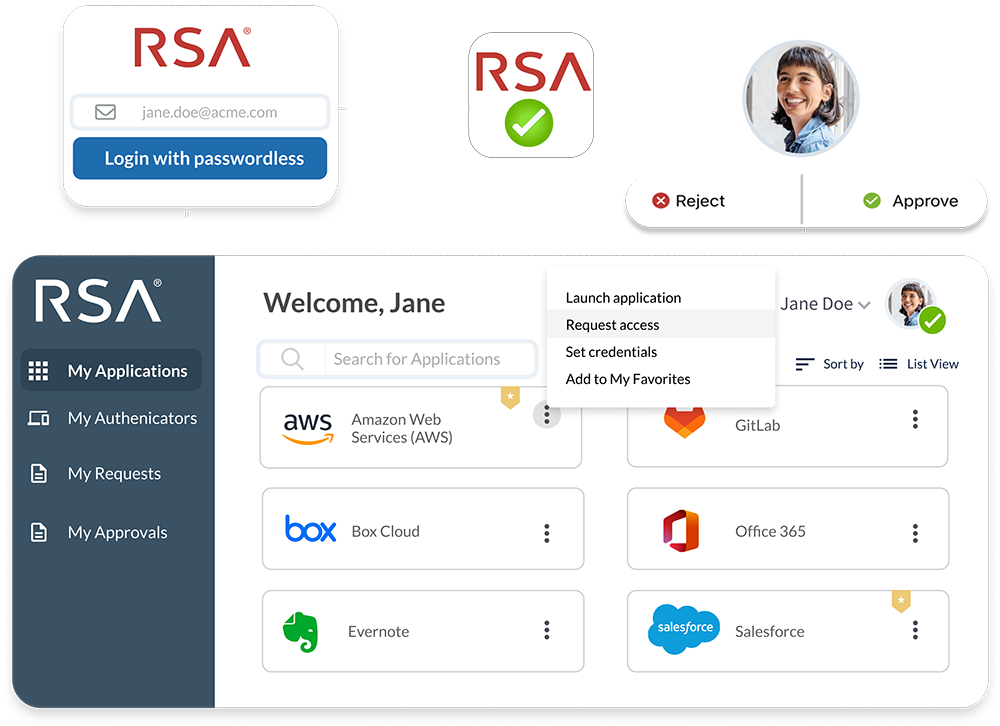
Task: Click the Amazon Web Services (AWS) label
Action: pos(402,428)
